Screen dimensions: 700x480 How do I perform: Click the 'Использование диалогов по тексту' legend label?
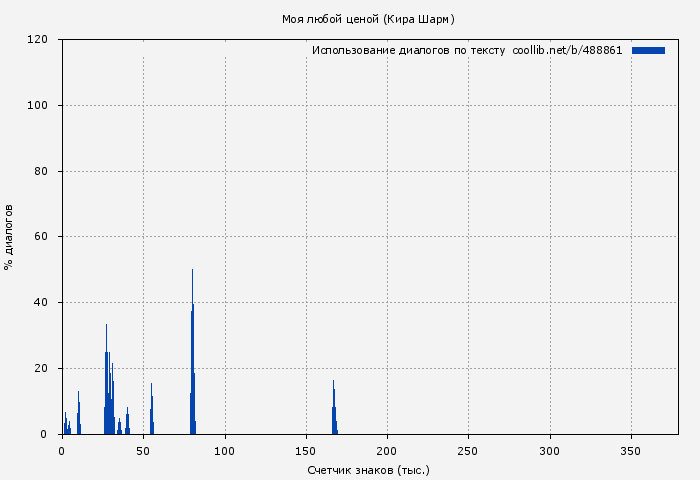408,50
